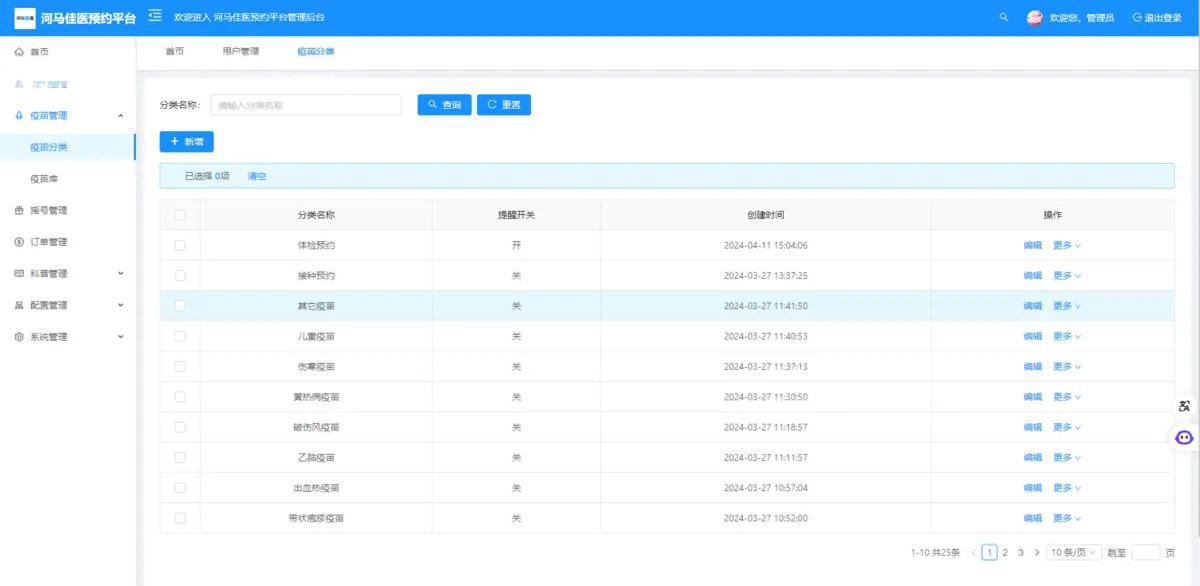Click the 欢迎您，管理员 greeting text
The width and height of the screenshot is (1200, 586).
click(1081, 18)
